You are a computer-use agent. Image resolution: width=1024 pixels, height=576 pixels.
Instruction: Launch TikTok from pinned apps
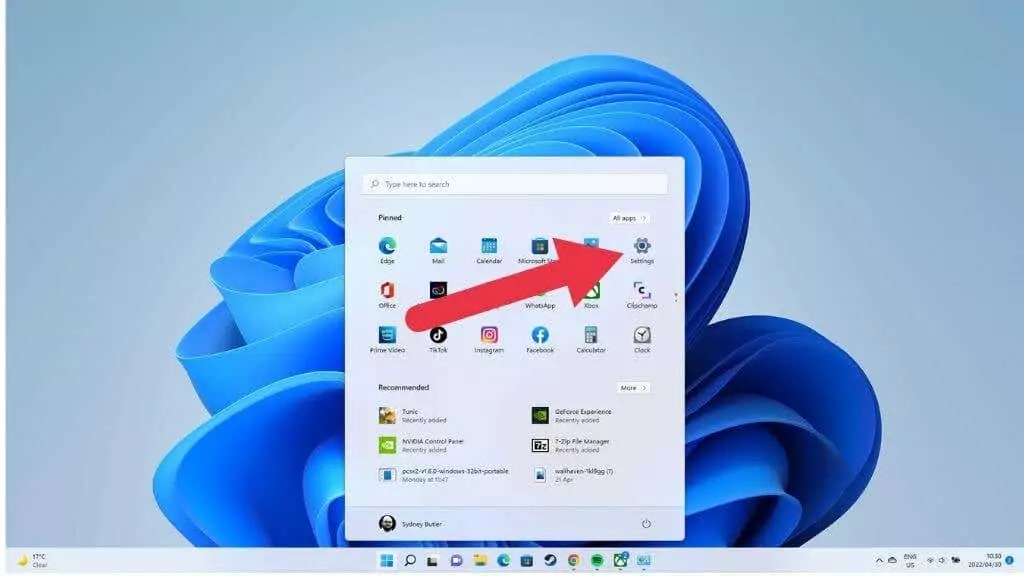click(x=438, y=340)
